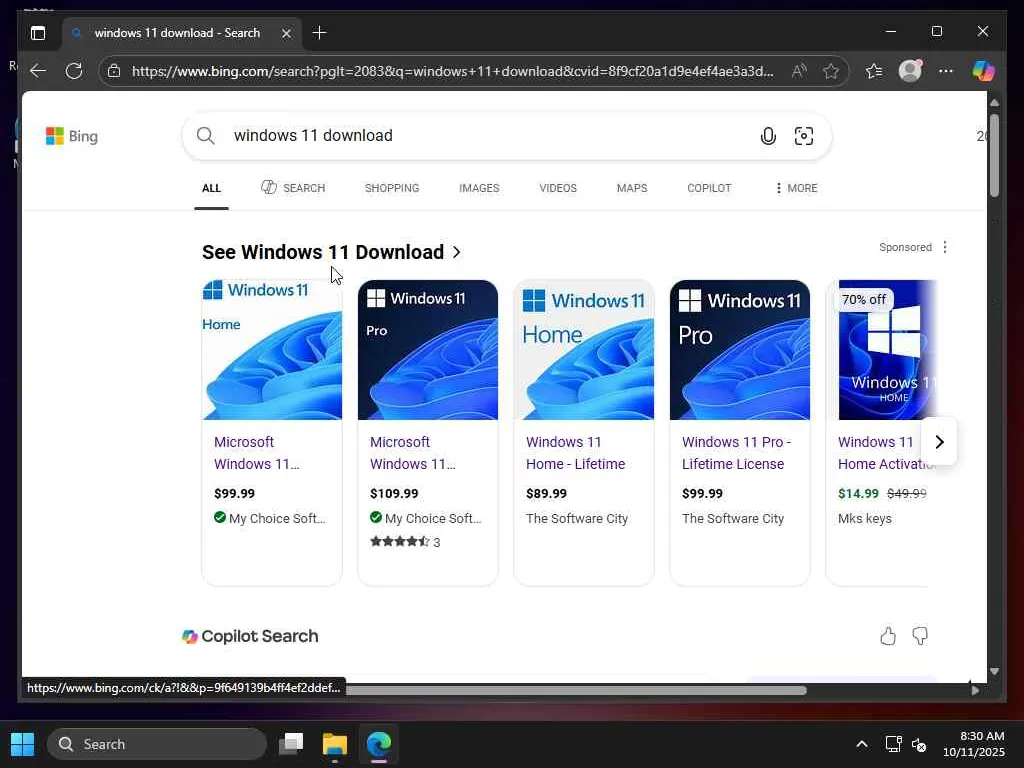The height and width of the screenshot is (768, 1024).
Task: Open Edge Settings and more menu
Action: point(946,71)
